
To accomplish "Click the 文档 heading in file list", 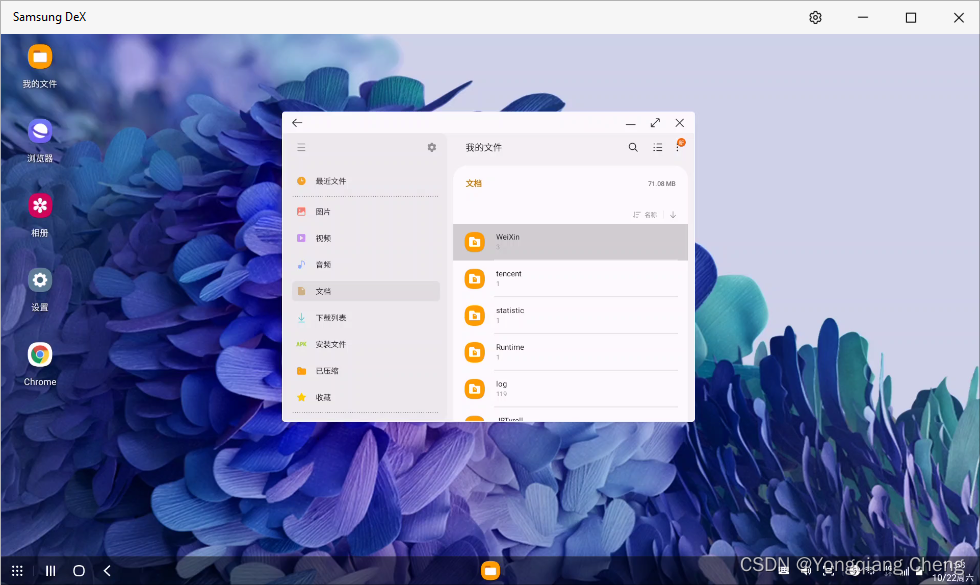I will (474, 184).
